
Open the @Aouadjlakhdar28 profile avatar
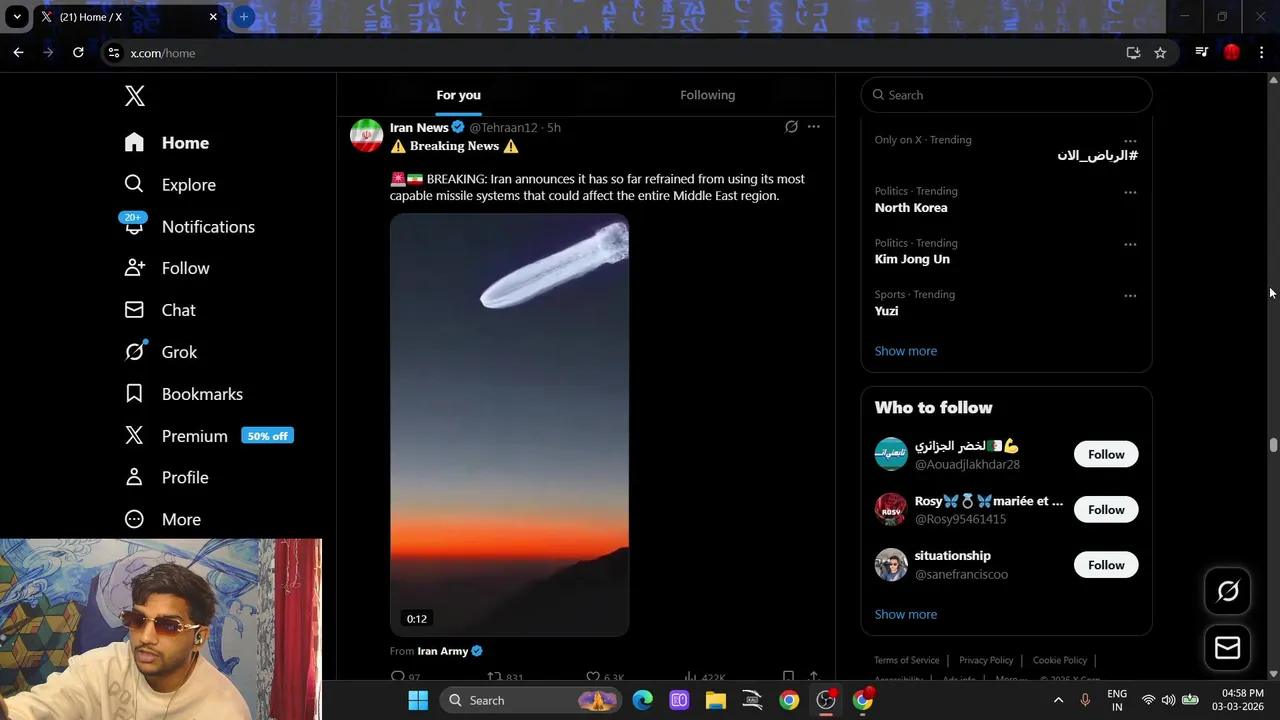[891, 454]
